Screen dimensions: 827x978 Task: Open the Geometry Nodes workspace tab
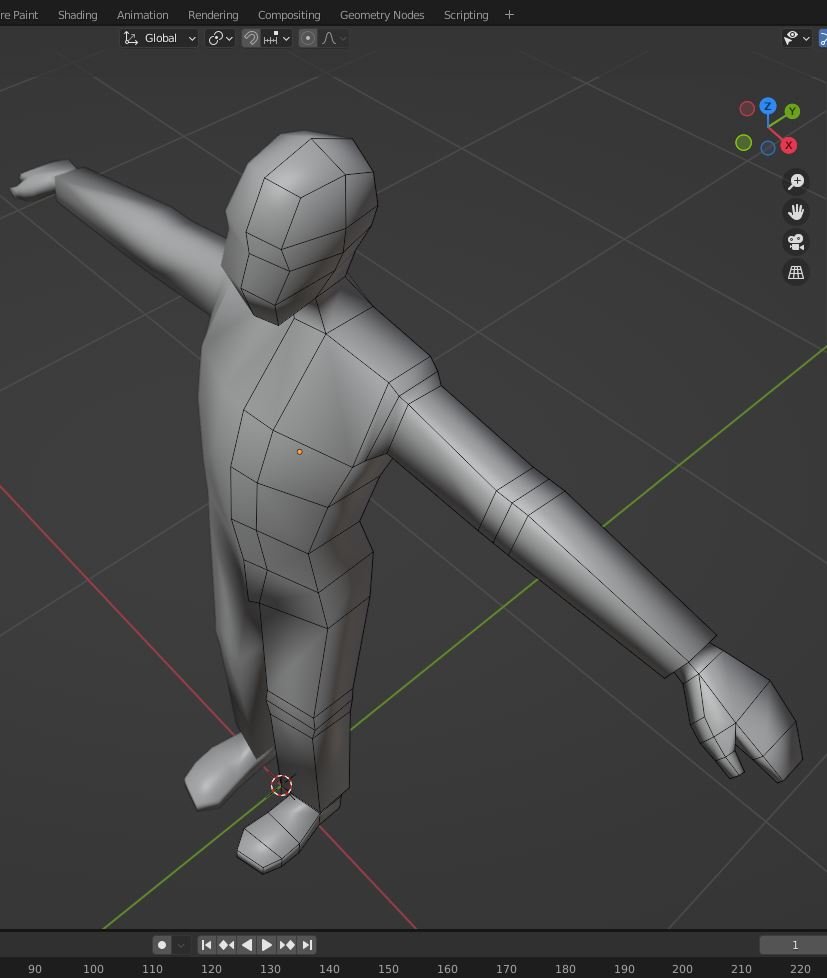(x=382, y=15)
